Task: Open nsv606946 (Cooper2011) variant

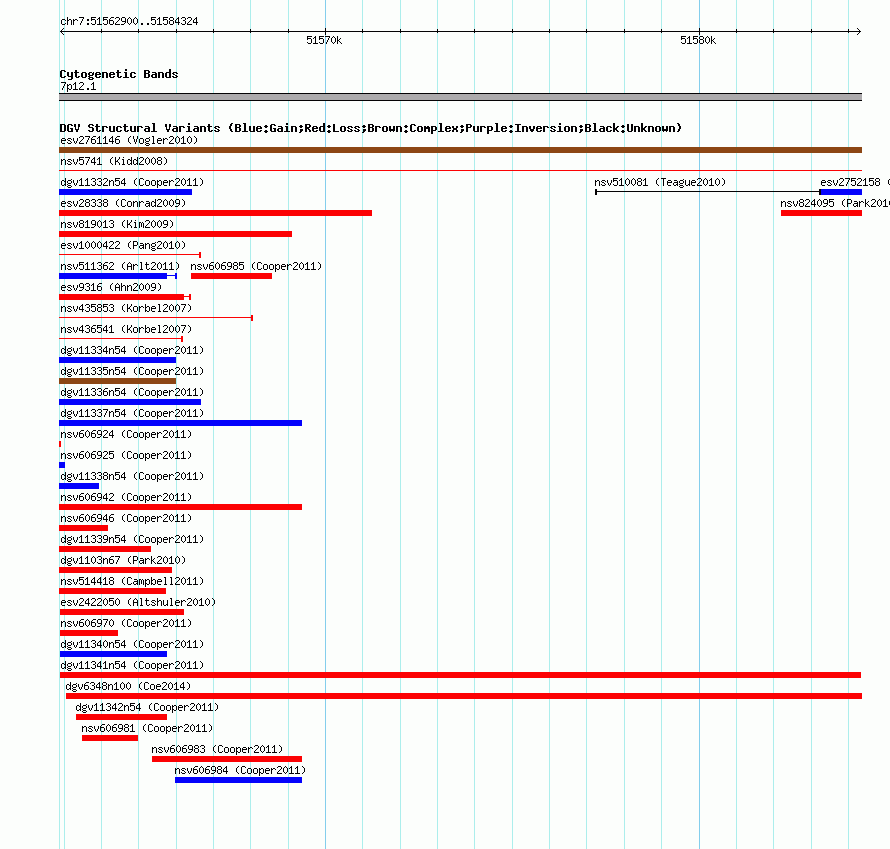Action: tap(126, 518)
